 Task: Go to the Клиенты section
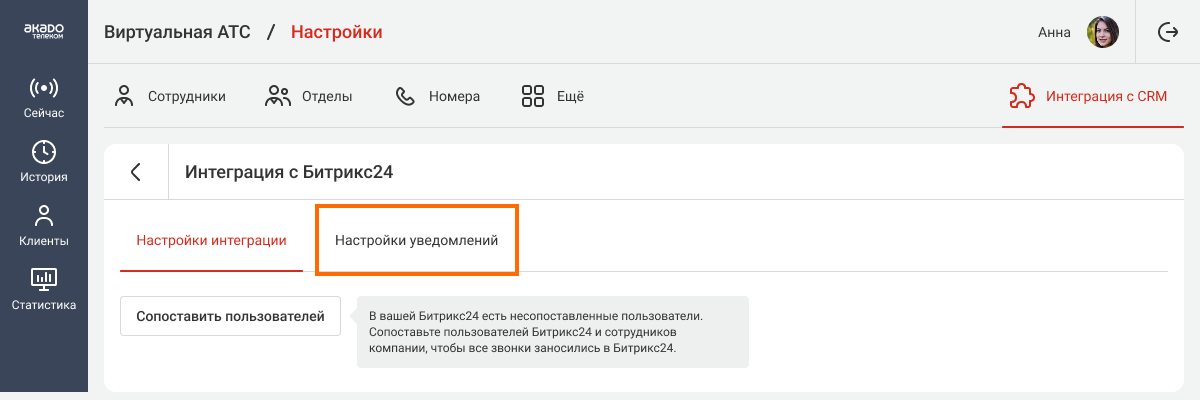44,226
